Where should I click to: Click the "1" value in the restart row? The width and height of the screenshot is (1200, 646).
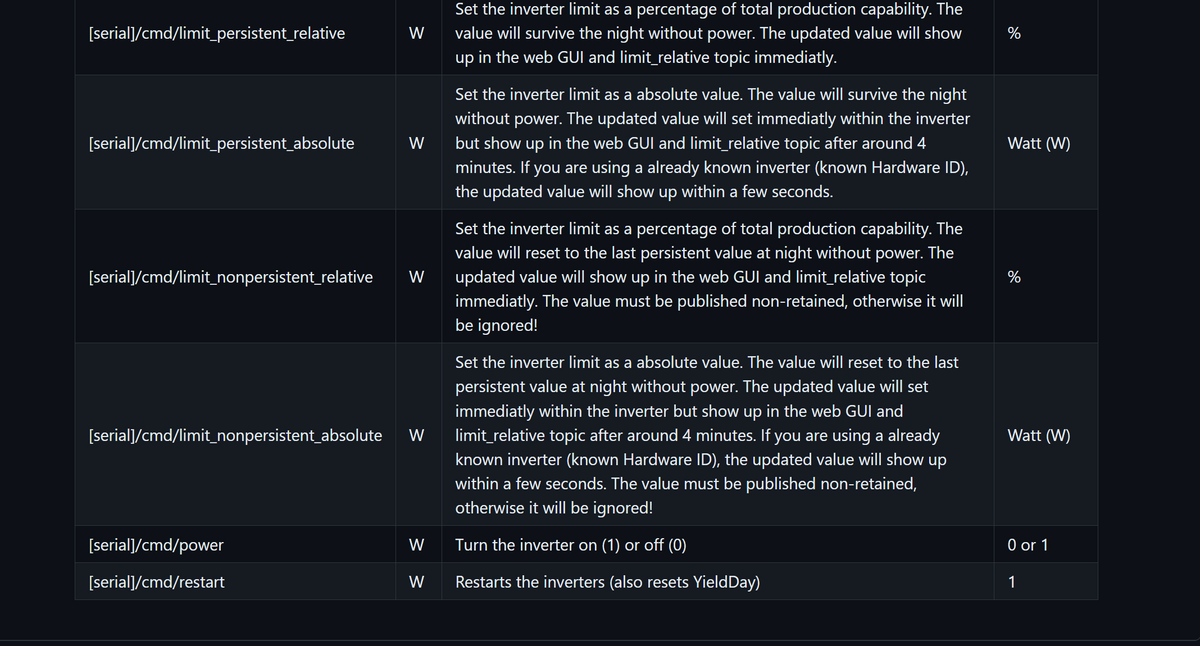point(1012,582)
